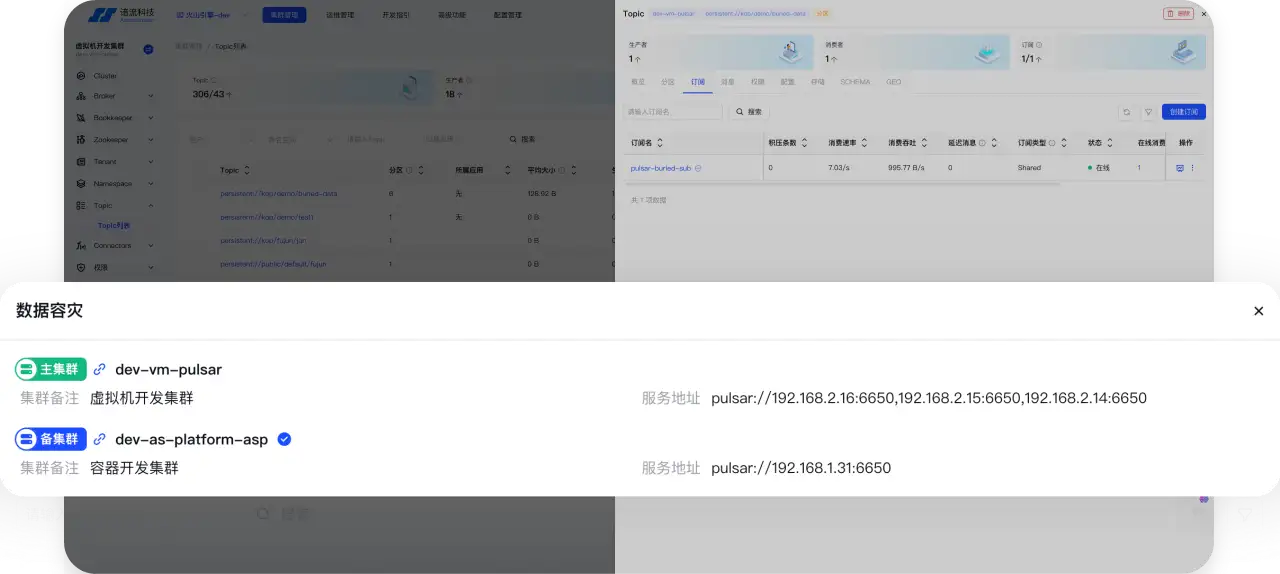
Task: Expand the Zookeeper sidebar section
Action: pos(151,140)
